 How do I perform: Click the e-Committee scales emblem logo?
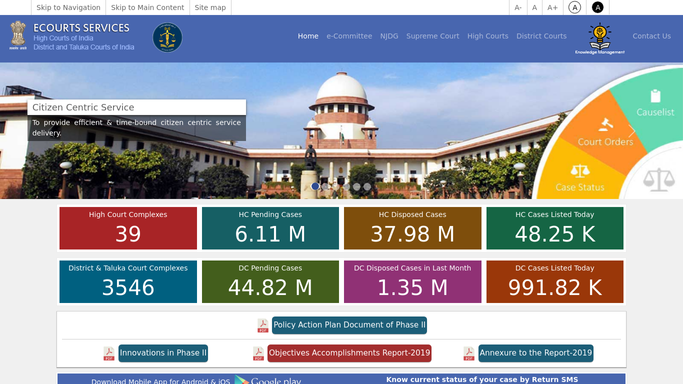167,37
